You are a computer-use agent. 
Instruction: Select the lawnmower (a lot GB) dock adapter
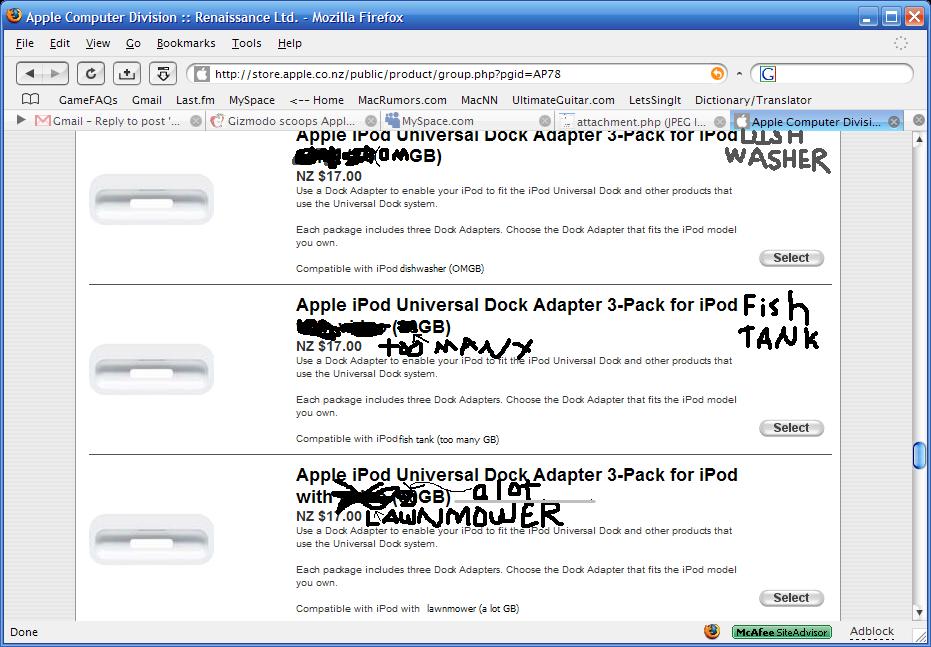[x=791, y=598]
